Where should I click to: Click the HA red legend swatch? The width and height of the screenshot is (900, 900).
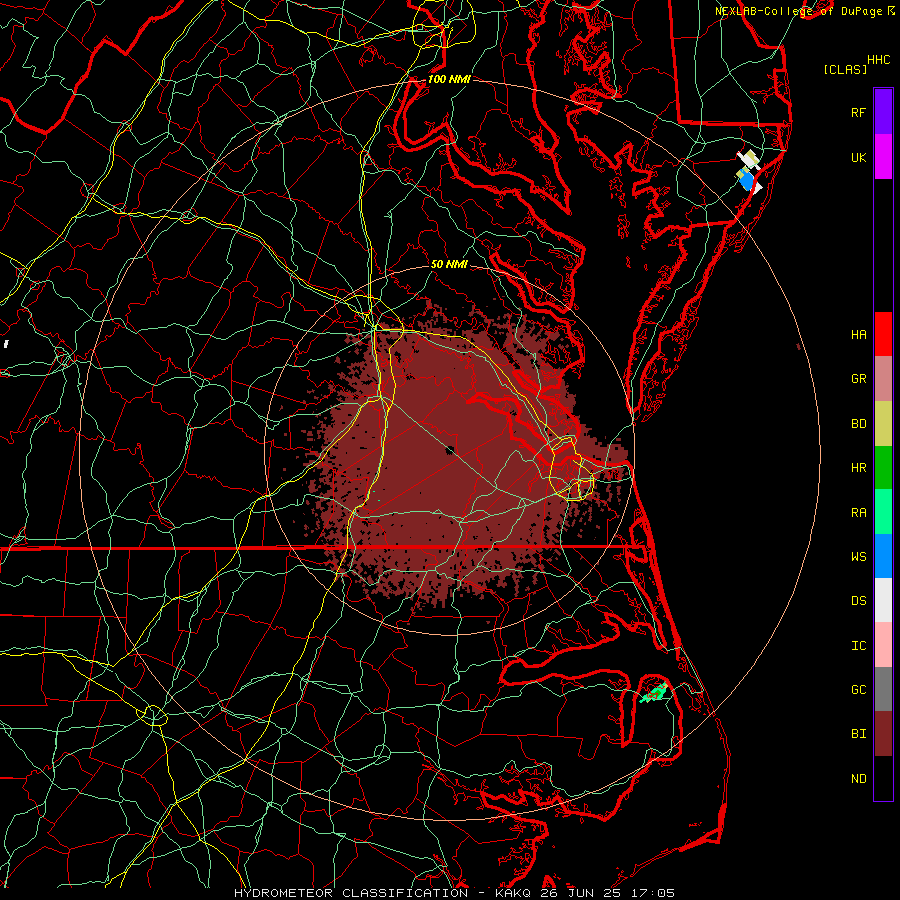click(x=883, y=334)
